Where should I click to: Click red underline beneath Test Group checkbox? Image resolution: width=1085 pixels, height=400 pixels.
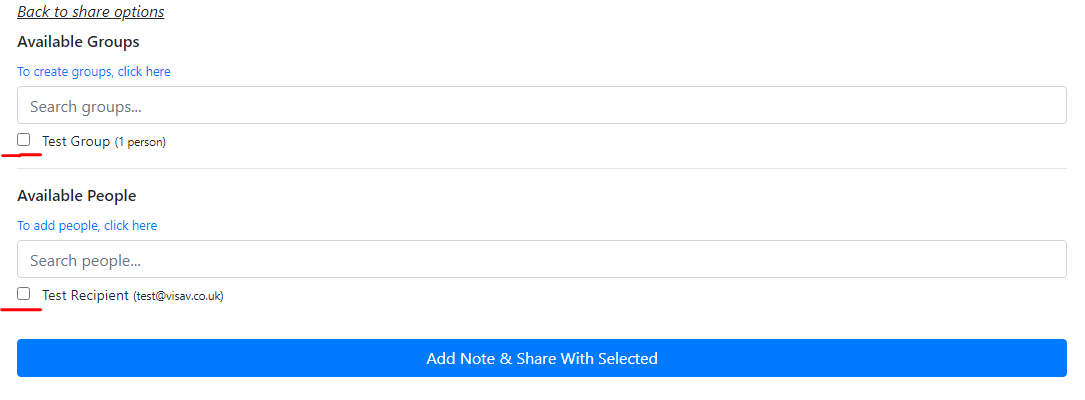click(x=21, y=155)
